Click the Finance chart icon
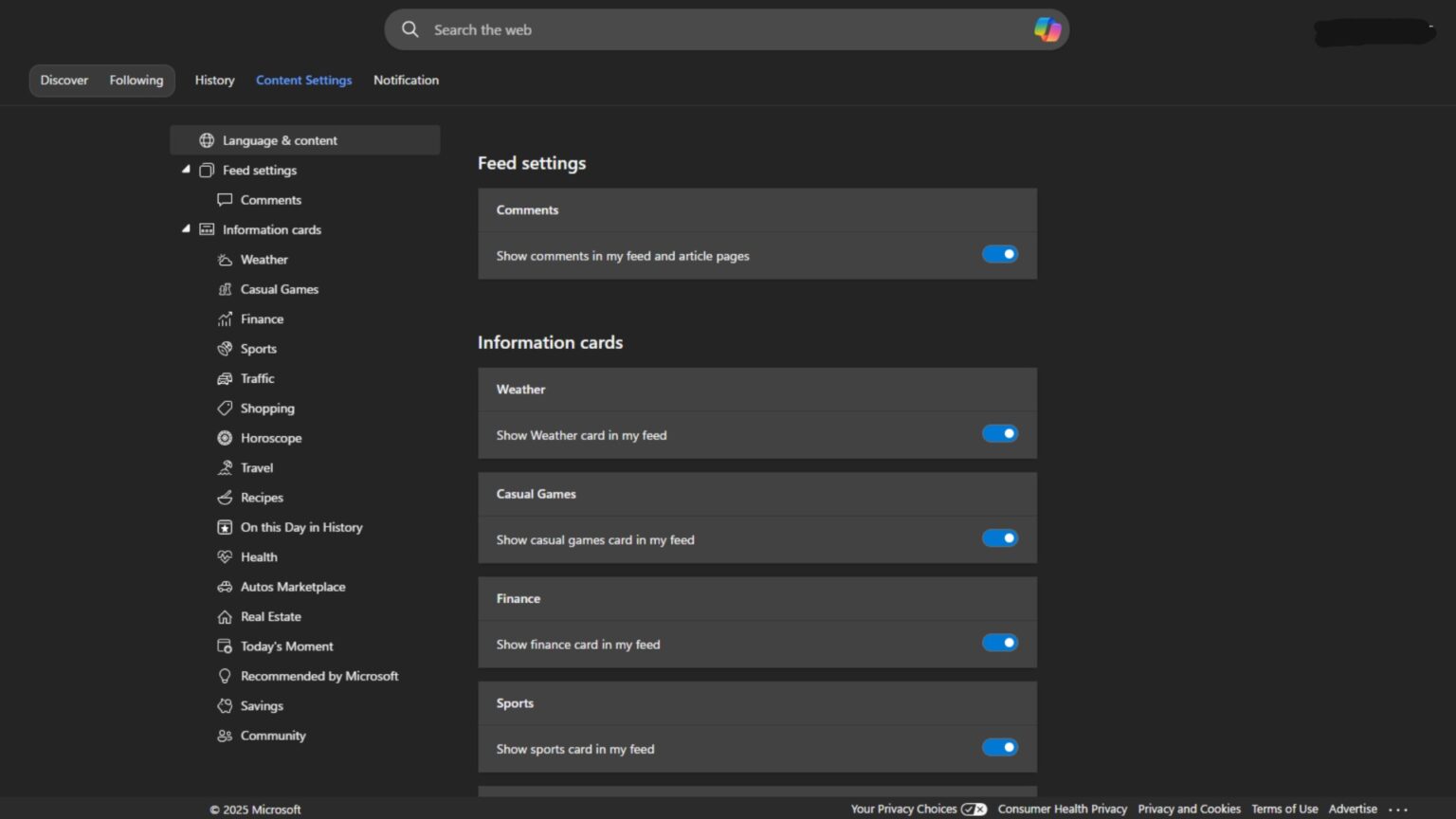 (225, 318)
